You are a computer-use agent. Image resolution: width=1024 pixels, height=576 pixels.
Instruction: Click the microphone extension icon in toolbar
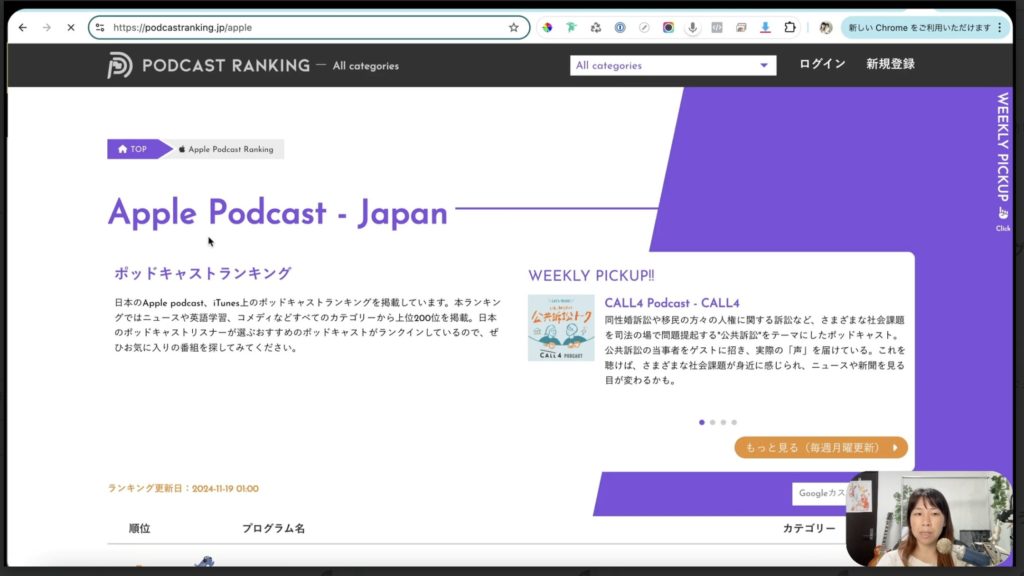[x=692, y=28]
